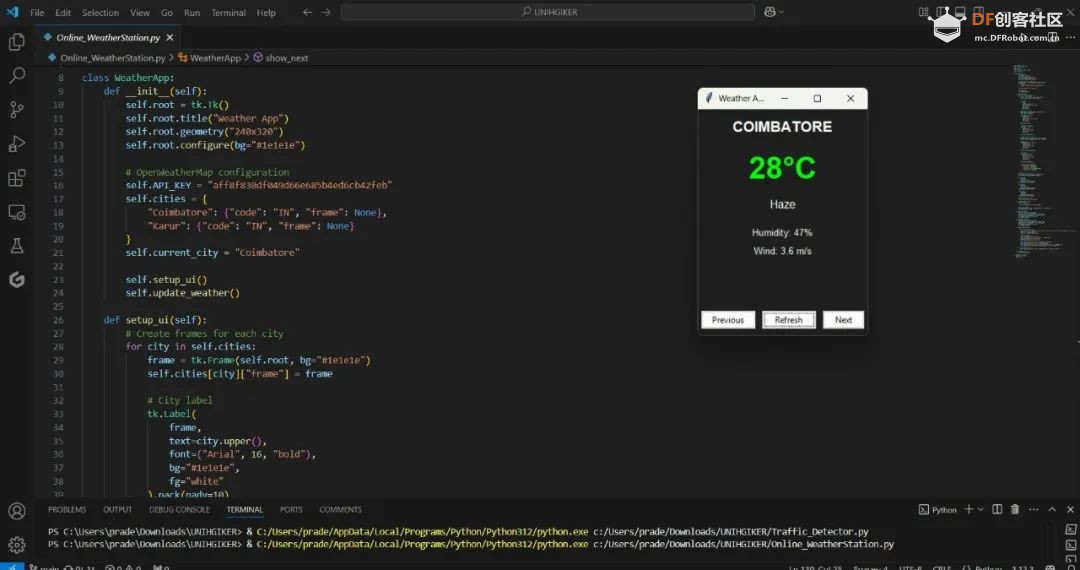1080x570 pixels.
Task: Open the Manage gear icon
Action: [17, 545]
